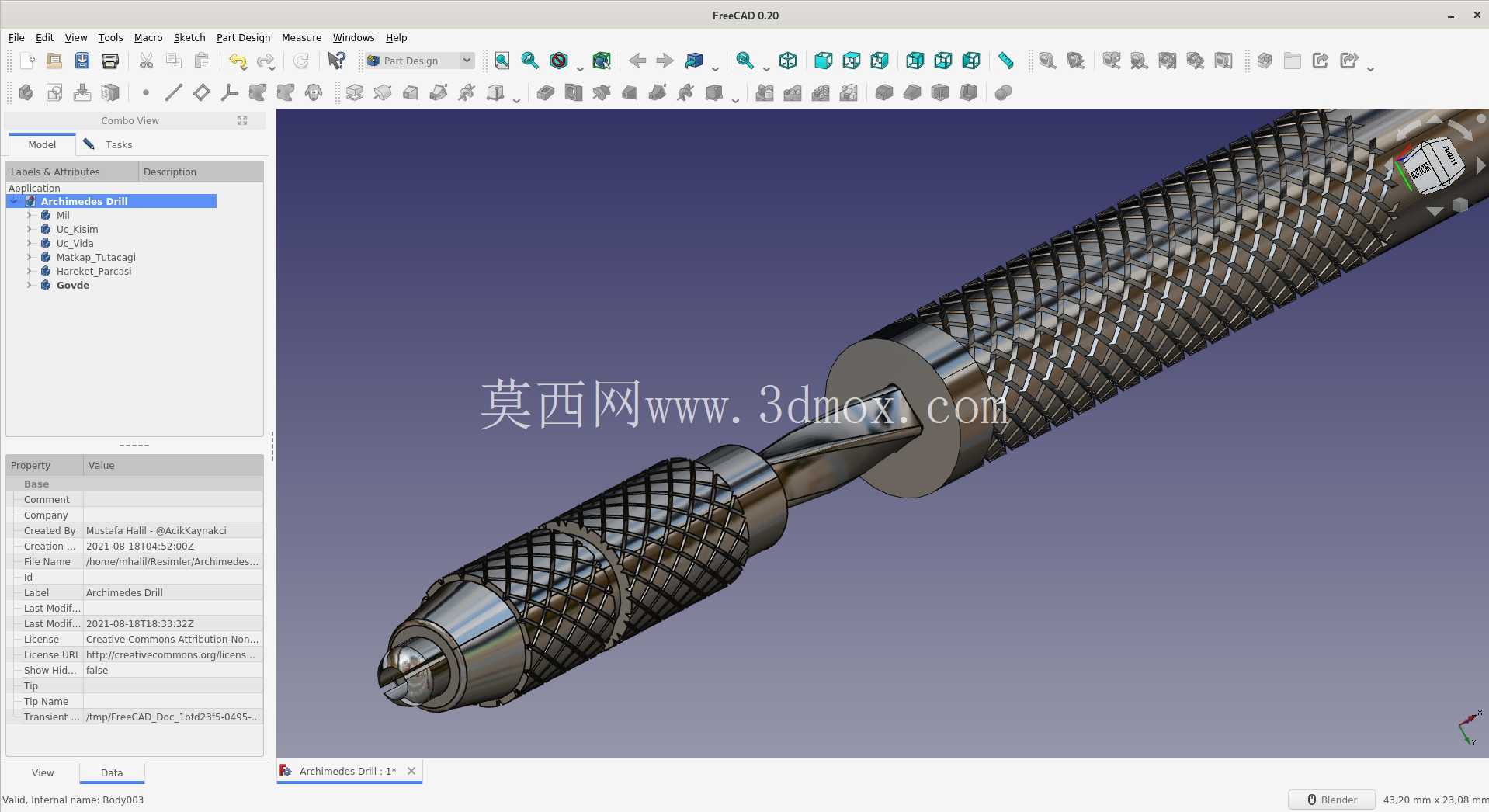Click the Label value Archimedes Drill field
Viewport: 1489px width, 812px height.
172,592
